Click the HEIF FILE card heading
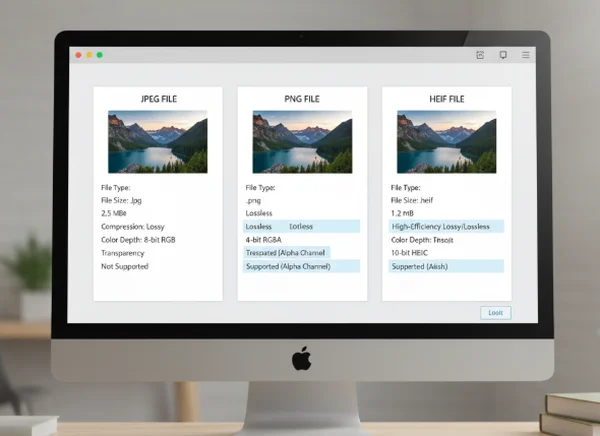Viewport: 600px width, 436px height. click(x=447, y=99)
